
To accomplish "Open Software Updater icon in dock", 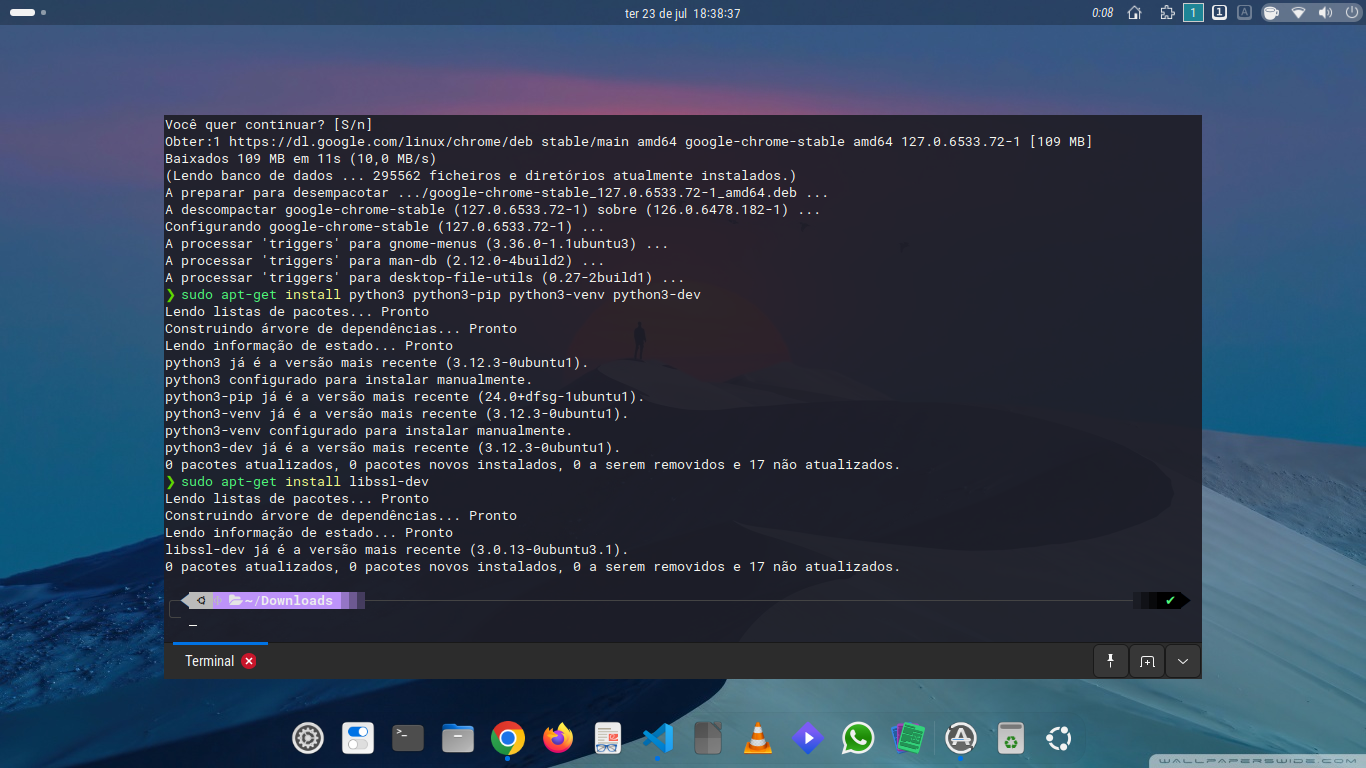I will click(x=961, y=739).
